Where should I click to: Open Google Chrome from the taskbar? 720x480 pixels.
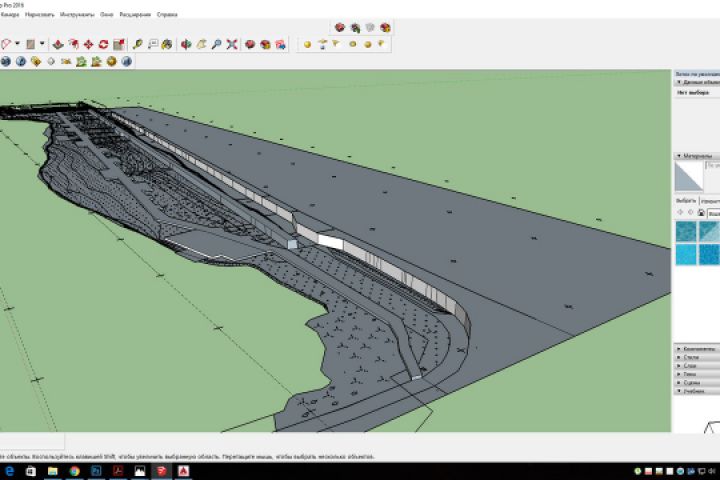tap(74, 470)
